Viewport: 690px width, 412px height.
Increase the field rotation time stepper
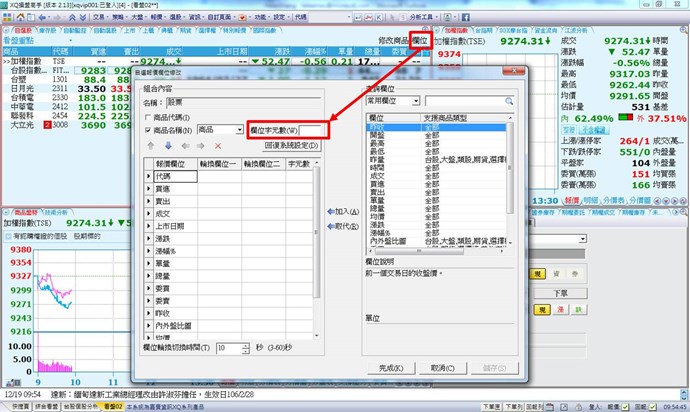point(247,343)
